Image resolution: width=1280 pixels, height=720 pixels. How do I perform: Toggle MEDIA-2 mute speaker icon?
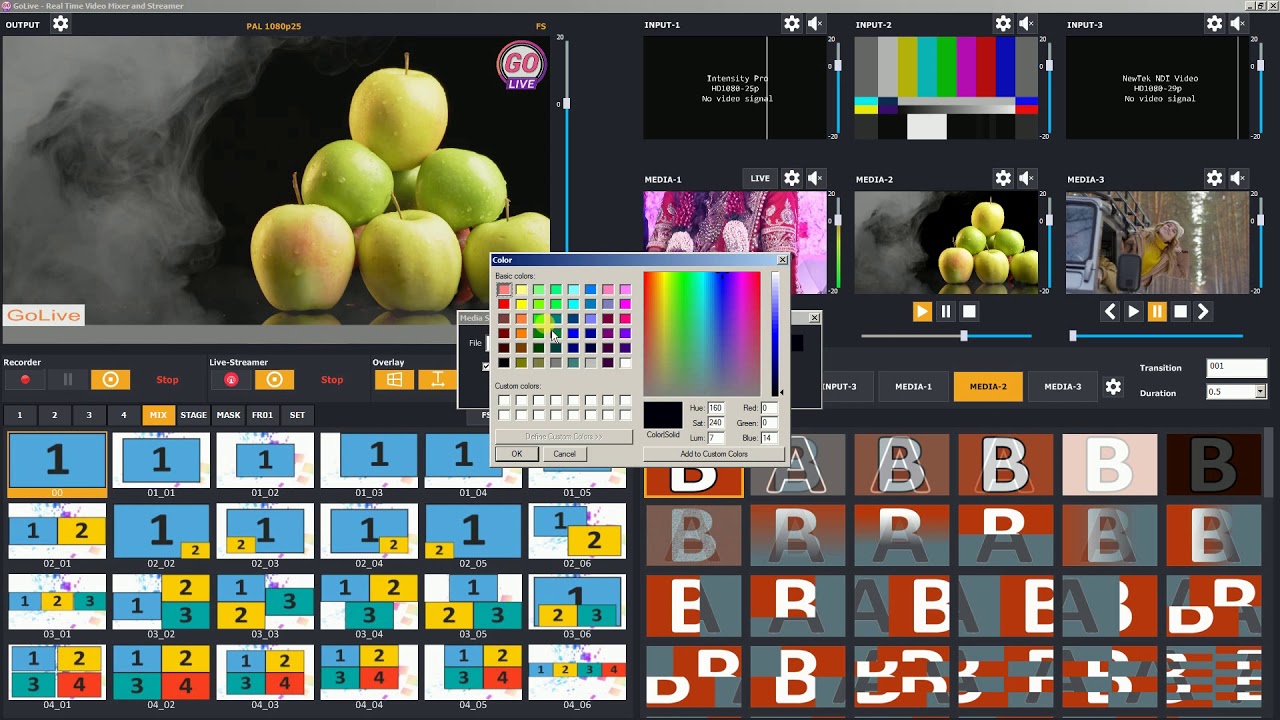[x=1026, y=179]
